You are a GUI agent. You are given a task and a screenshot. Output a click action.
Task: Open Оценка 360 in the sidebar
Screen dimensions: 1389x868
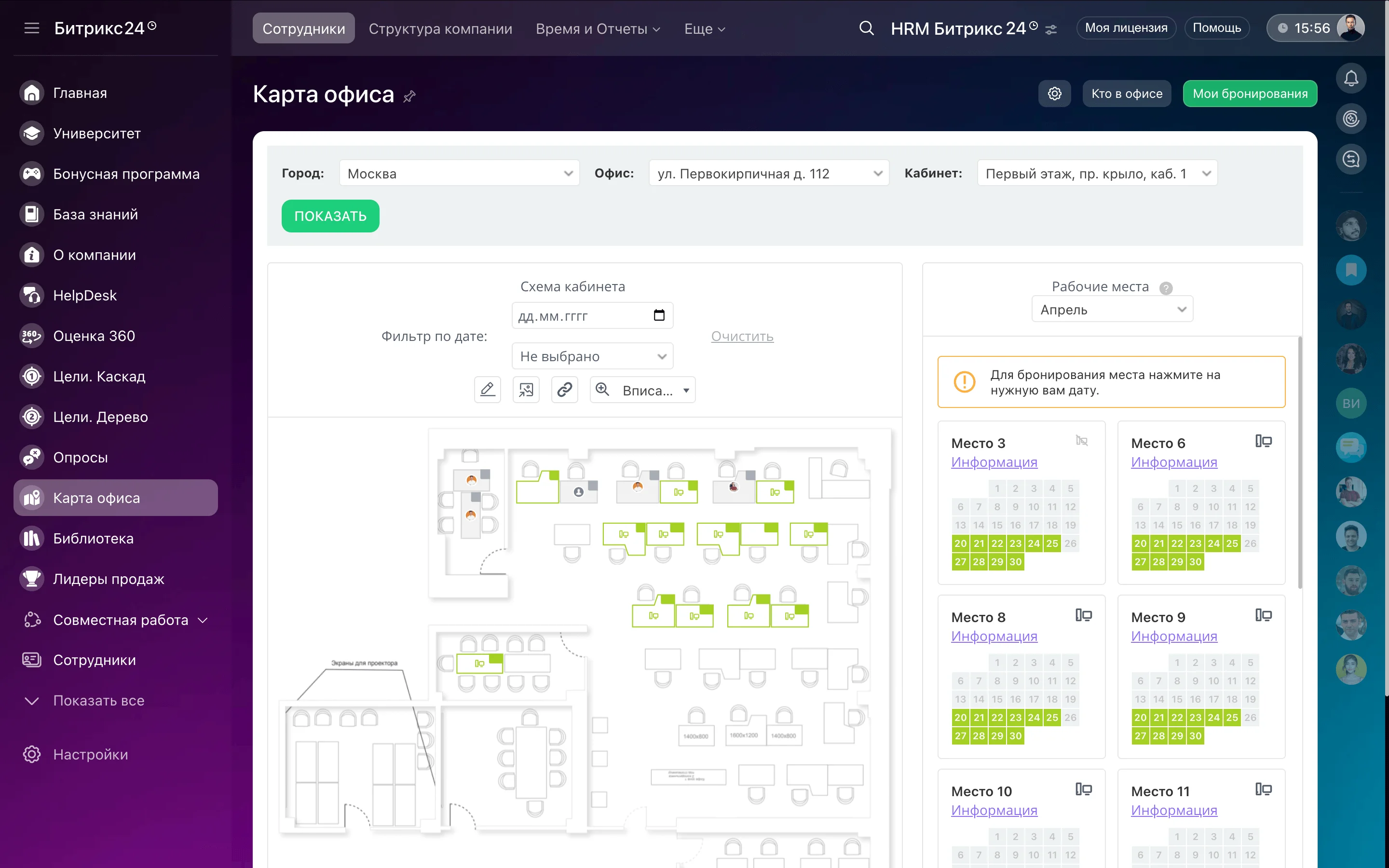115,336
